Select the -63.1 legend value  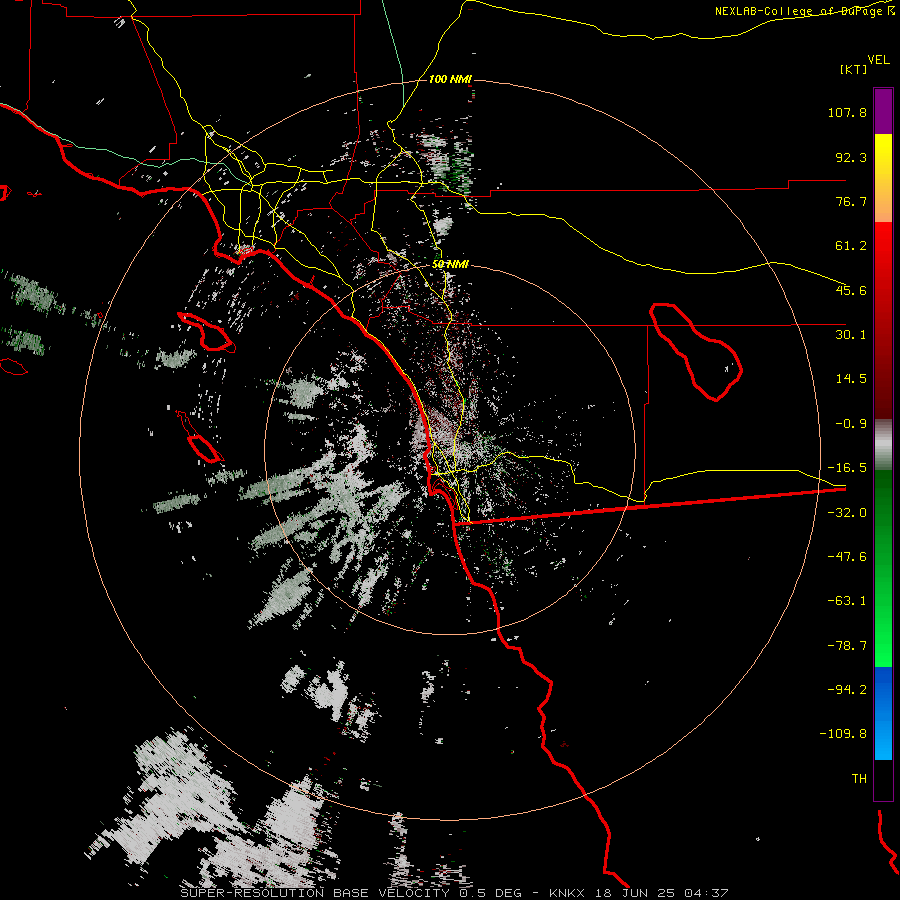(847, 601)
